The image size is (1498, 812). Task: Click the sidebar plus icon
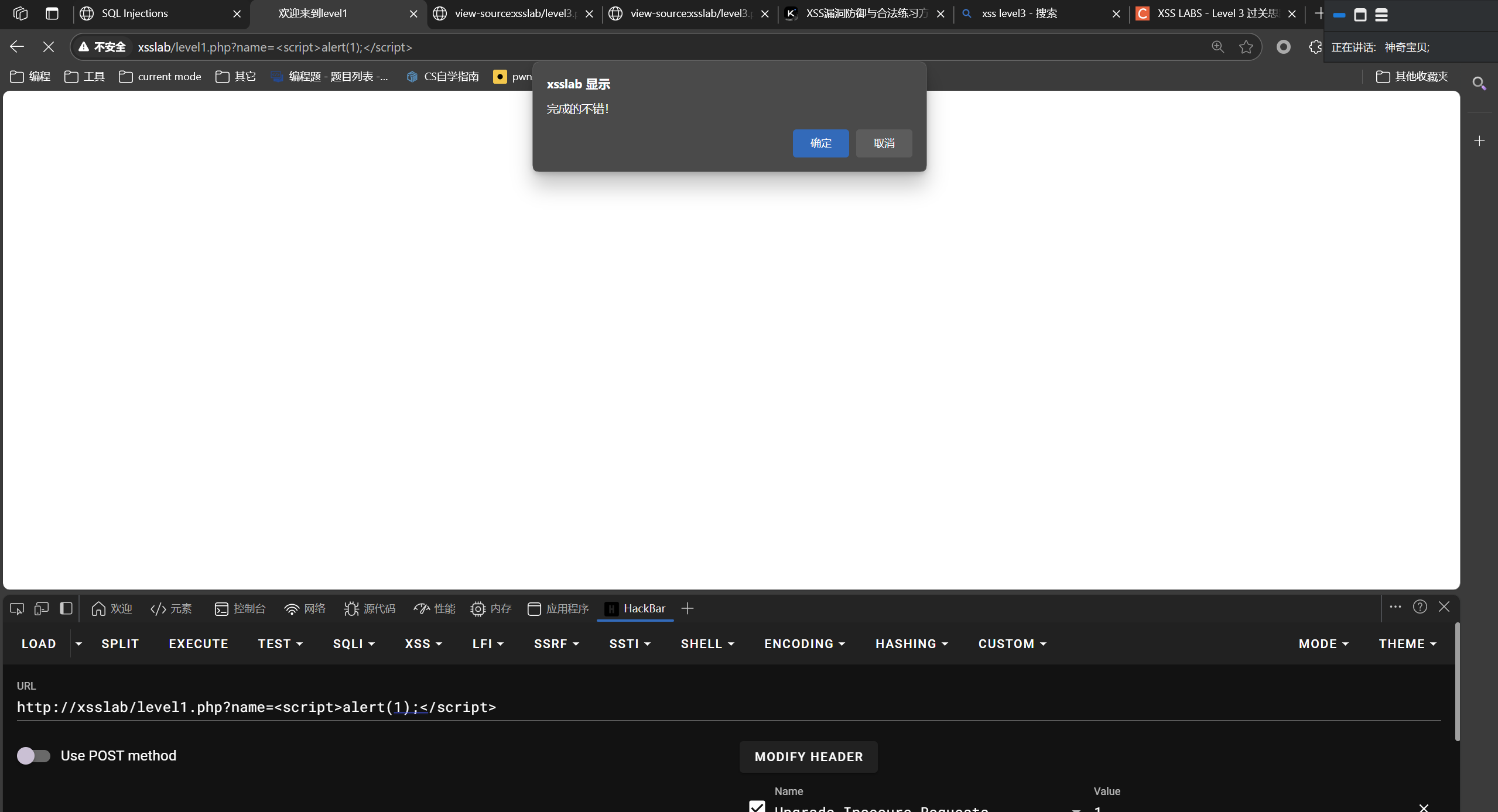click(1479, 141)
